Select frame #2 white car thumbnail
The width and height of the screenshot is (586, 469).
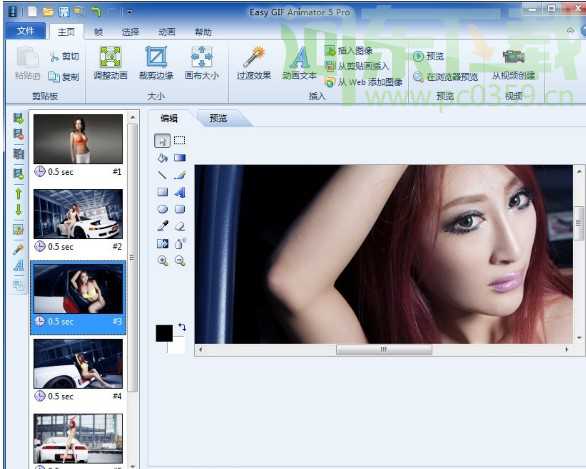[x=78, y=214]
